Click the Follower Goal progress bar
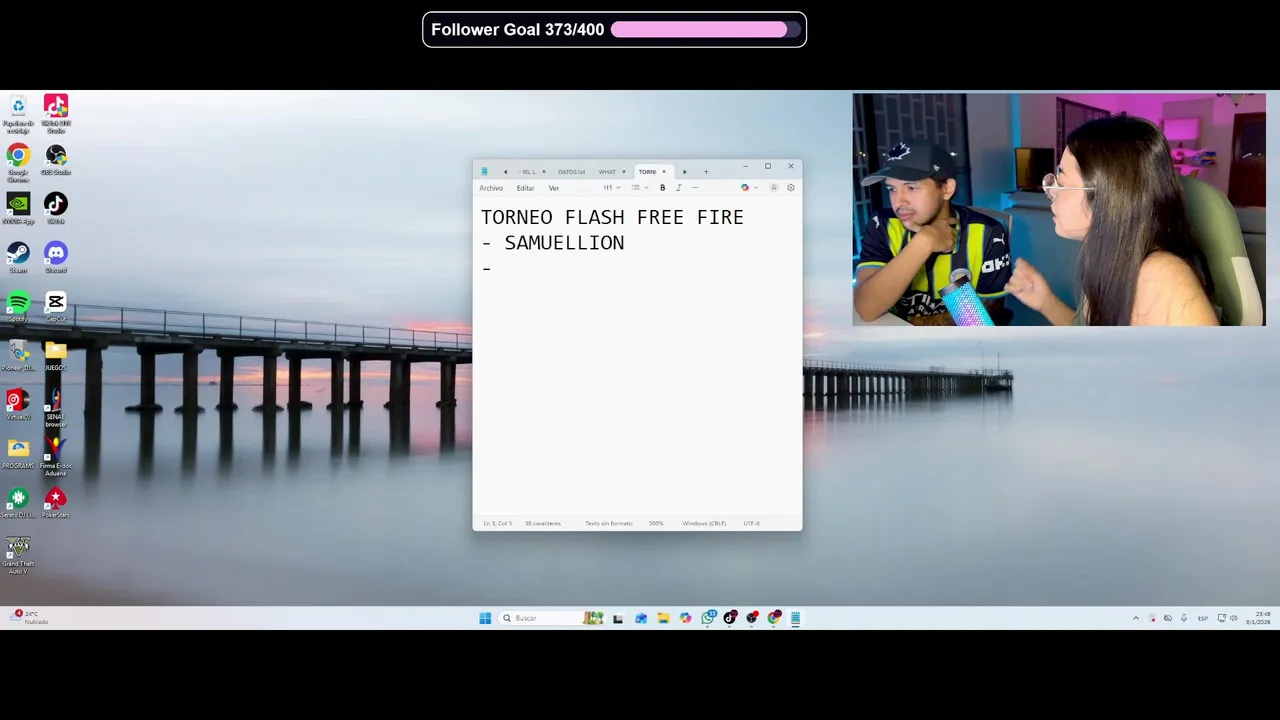The width and height of the screenshot is (1280, 720). (x=707, y=30)
